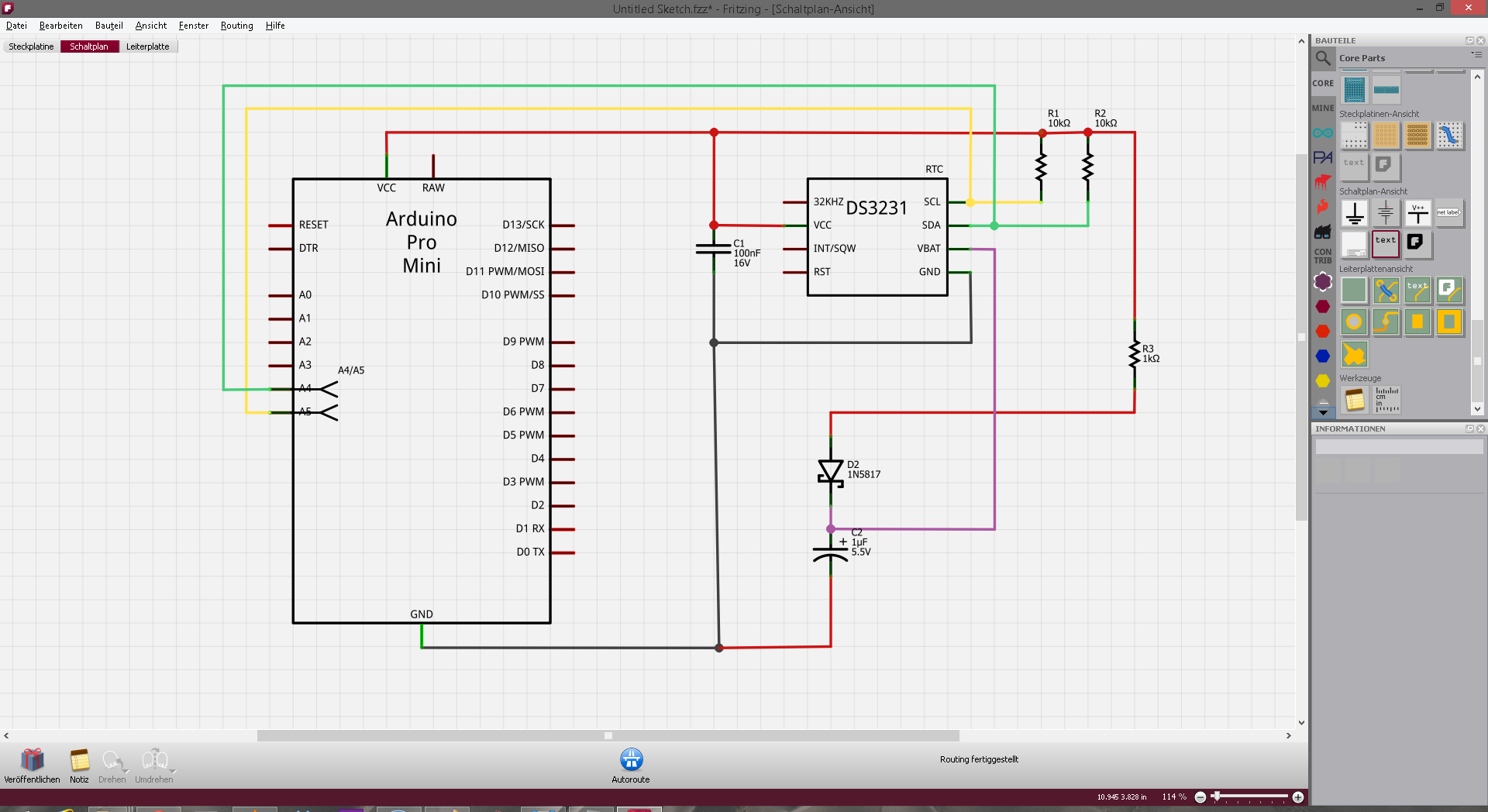Switch to the Steckplatine view tab
1488x812 pixels.
click(31, 46)
